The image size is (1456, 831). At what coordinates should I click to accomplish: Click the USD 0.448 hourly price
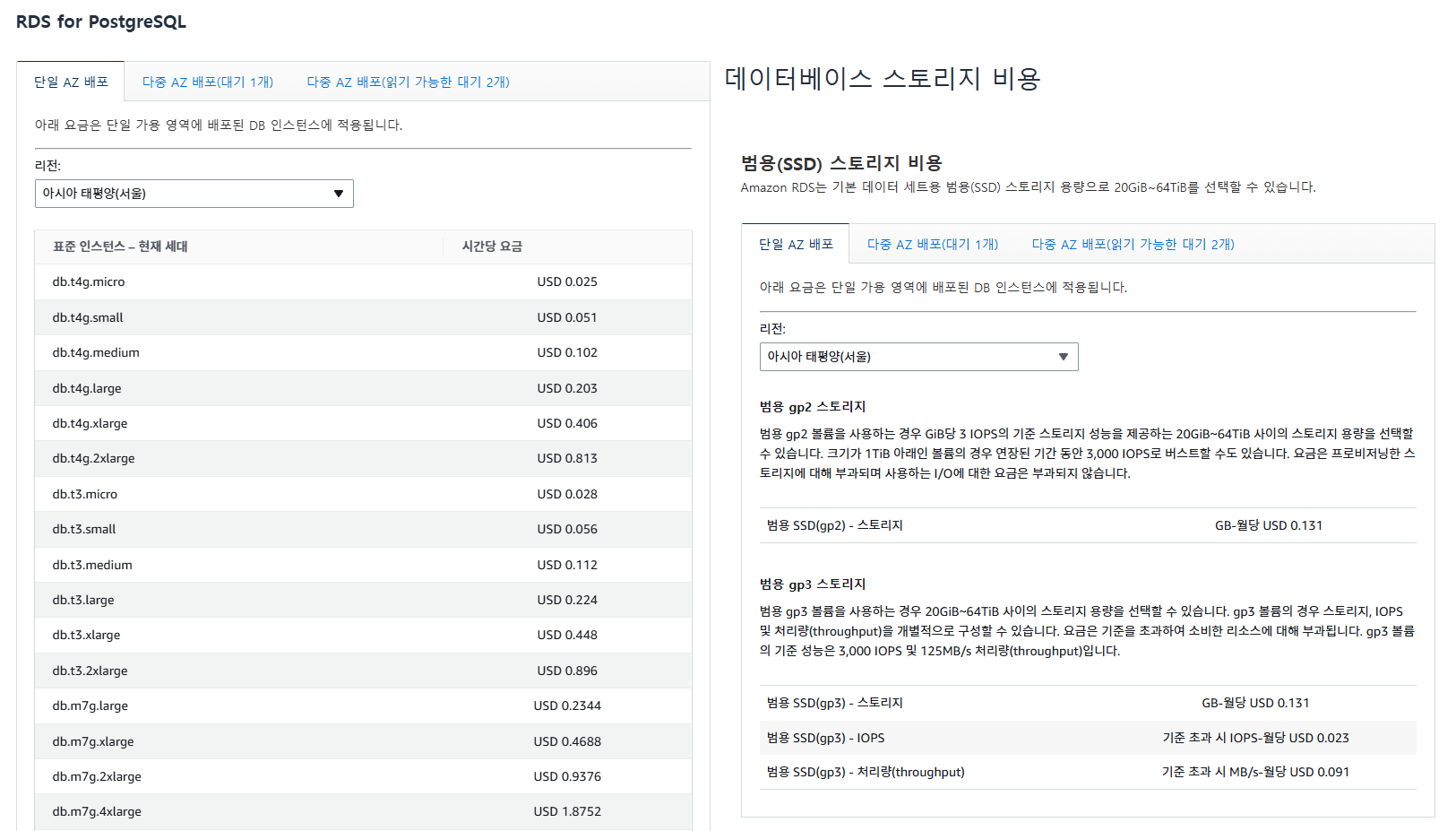click(x=567, y=635)
